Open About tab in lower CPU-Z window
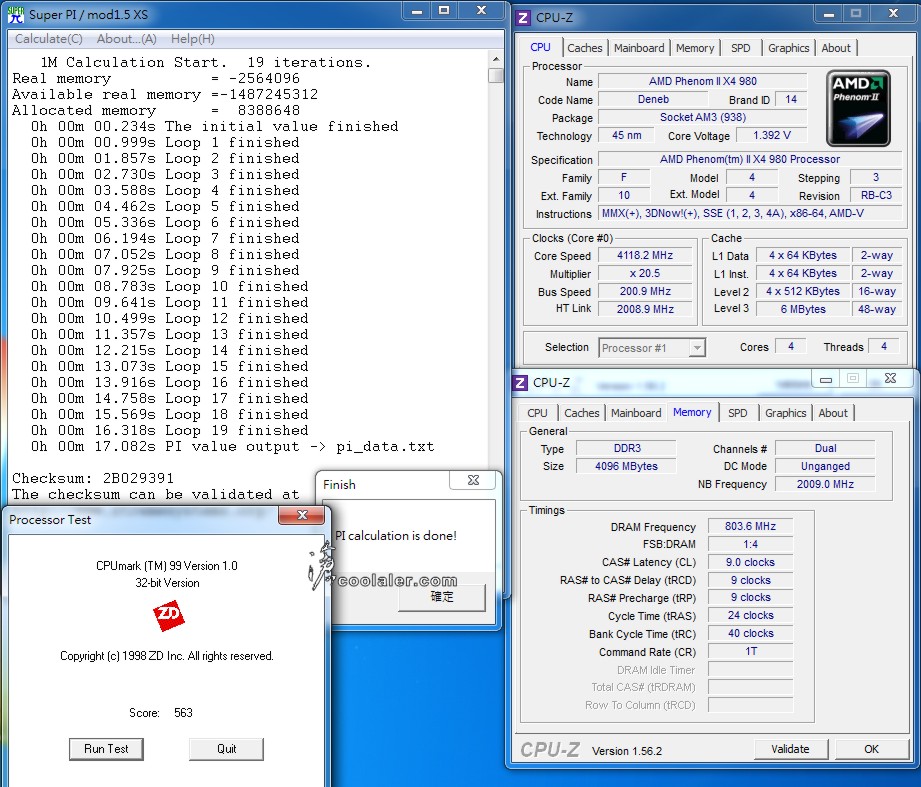 pos(833,413)
